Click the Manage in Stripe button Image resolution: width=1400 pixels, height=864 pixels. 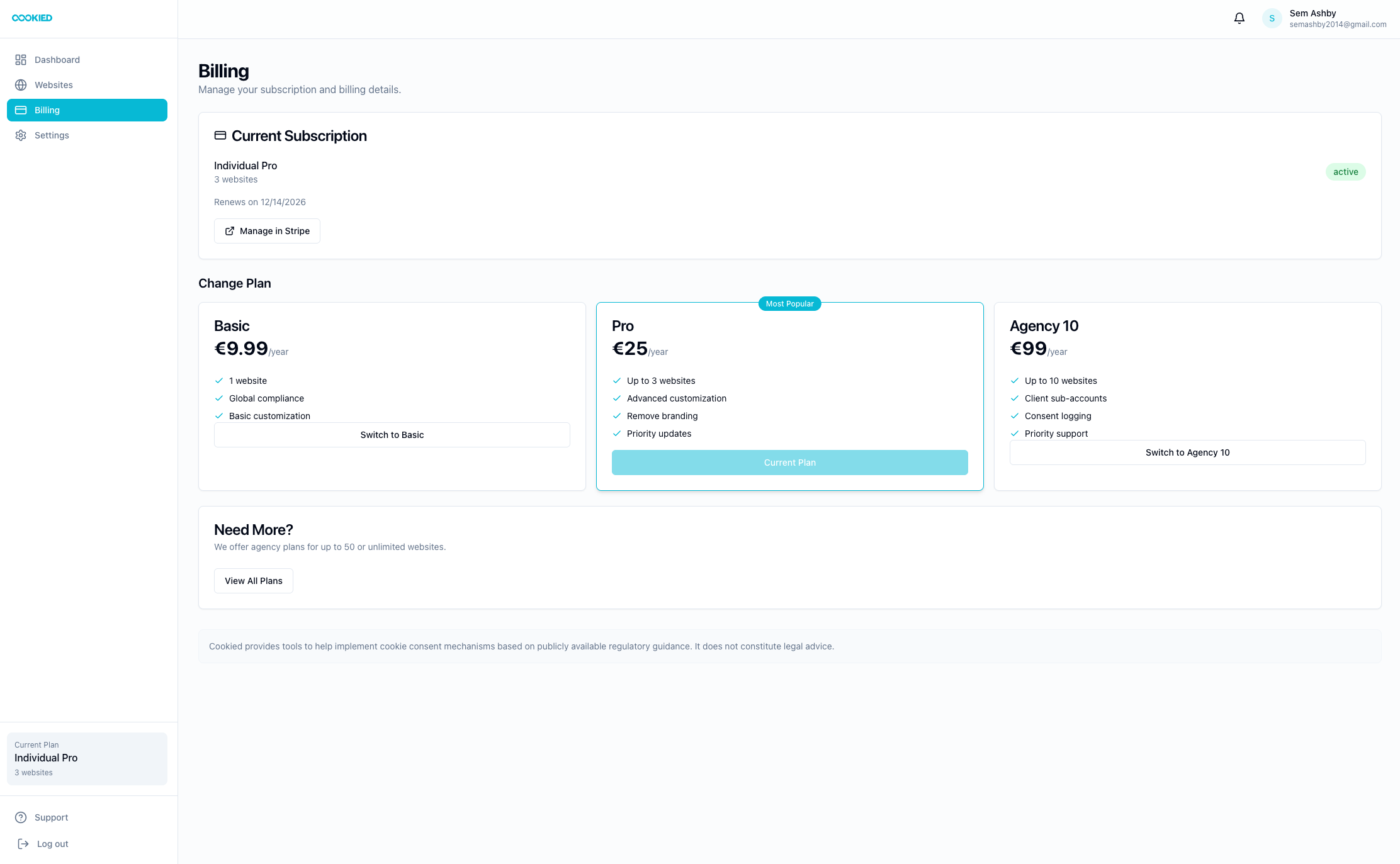point(267,231)
